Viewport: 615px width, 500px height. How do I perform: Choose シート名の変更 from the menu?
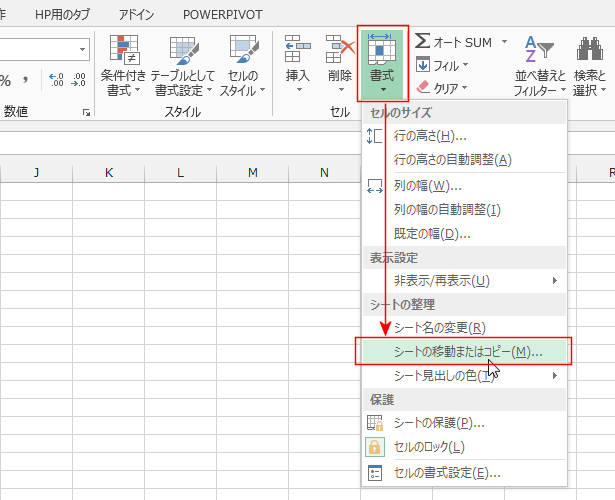[439, 327]
